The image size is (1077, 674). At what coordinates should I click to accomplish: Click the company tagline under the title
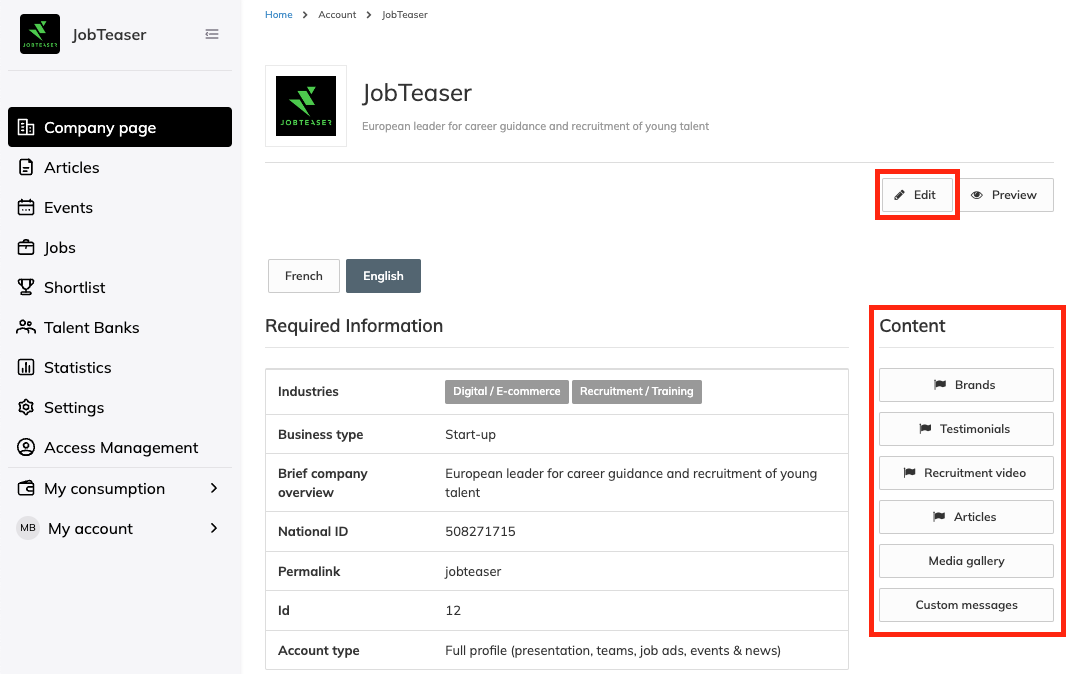(x=535, y=126)
